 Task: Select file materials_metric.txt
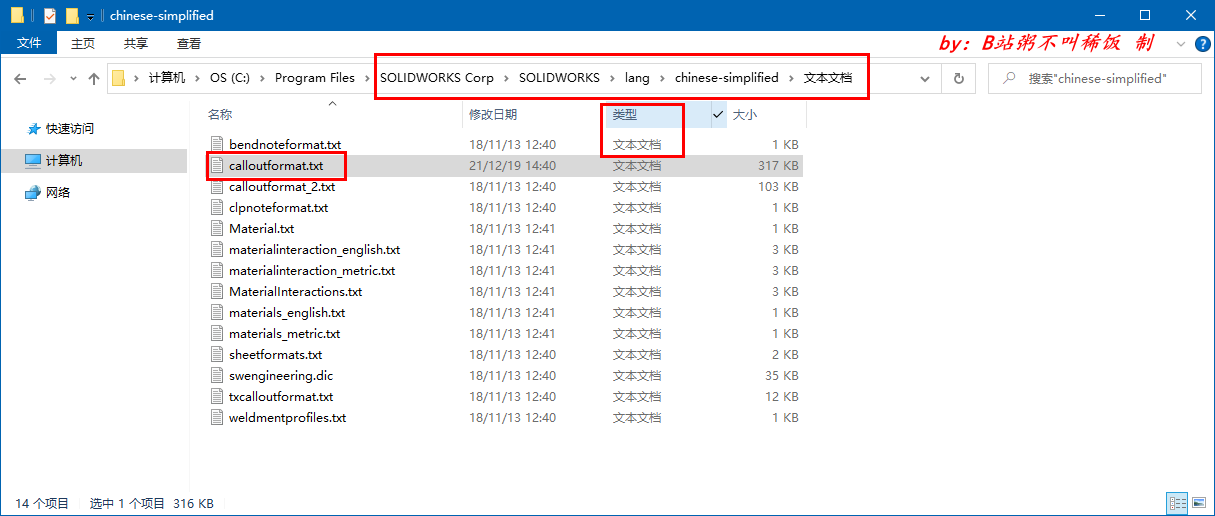pyautogui.click(x=284, y=334)
